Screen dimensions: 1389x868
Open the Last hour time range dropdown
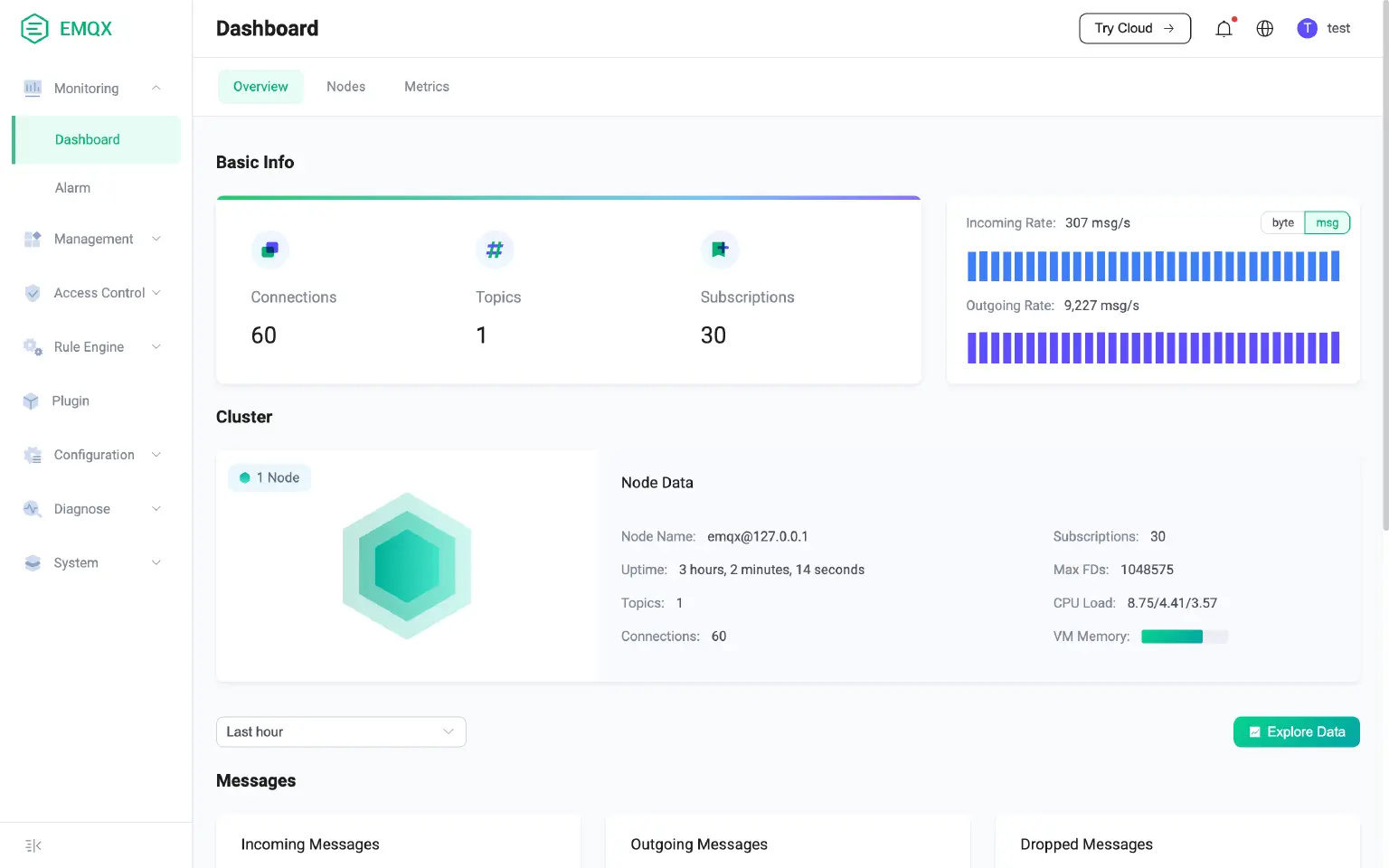coord(341,731)
